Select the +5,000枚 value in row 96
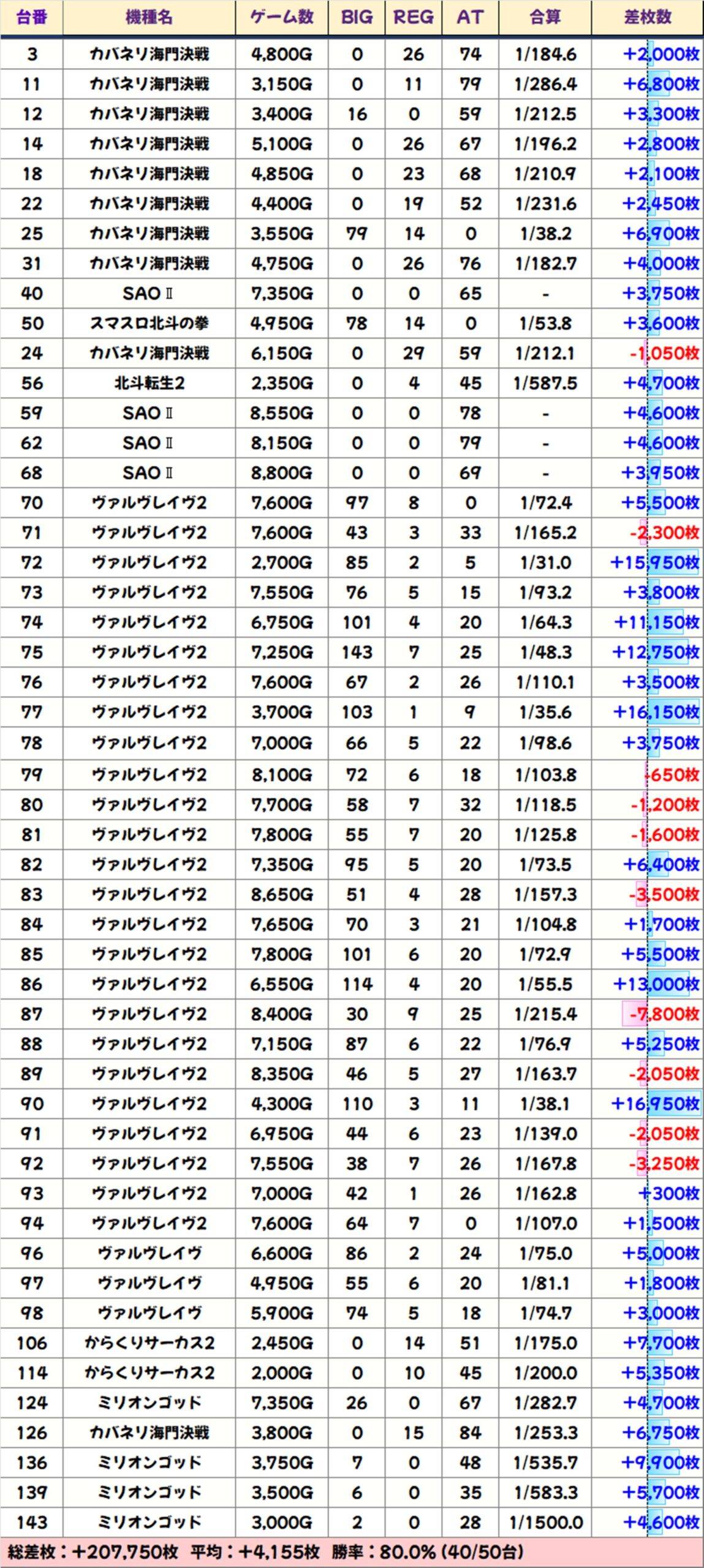The image size is (704, 1568). click(660, 1254)
